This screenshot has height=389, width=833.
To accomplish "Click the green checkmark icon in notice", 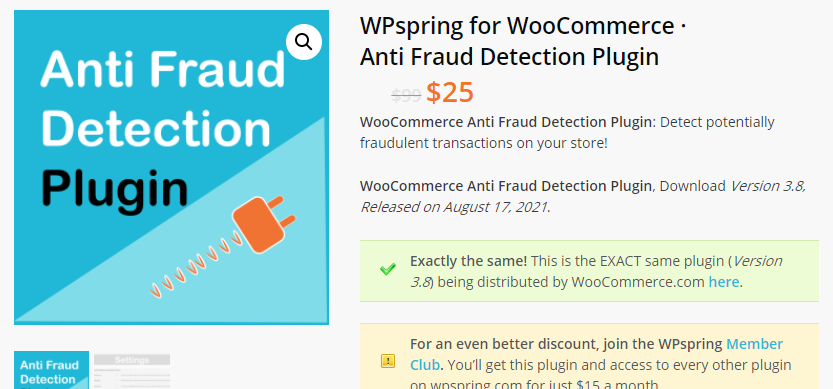I will coord(387,269).
